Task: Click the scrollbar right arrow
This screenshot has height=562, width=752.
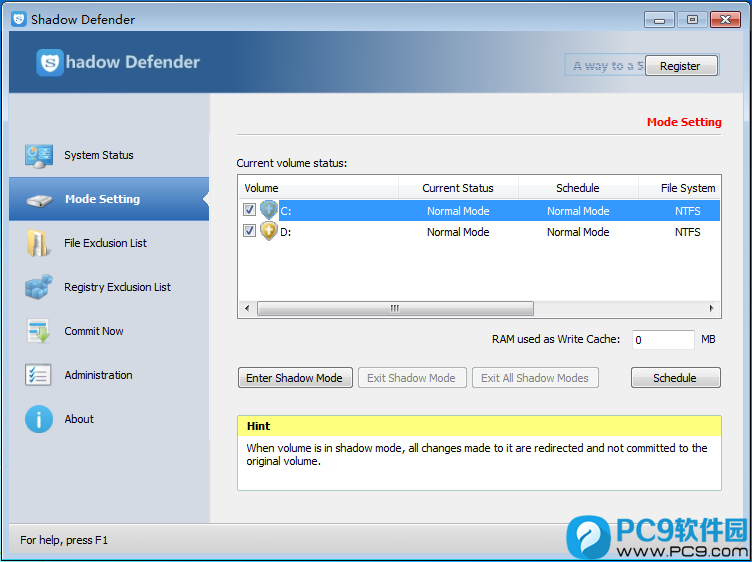Action: pyautogui.click(x=712, y=308)
